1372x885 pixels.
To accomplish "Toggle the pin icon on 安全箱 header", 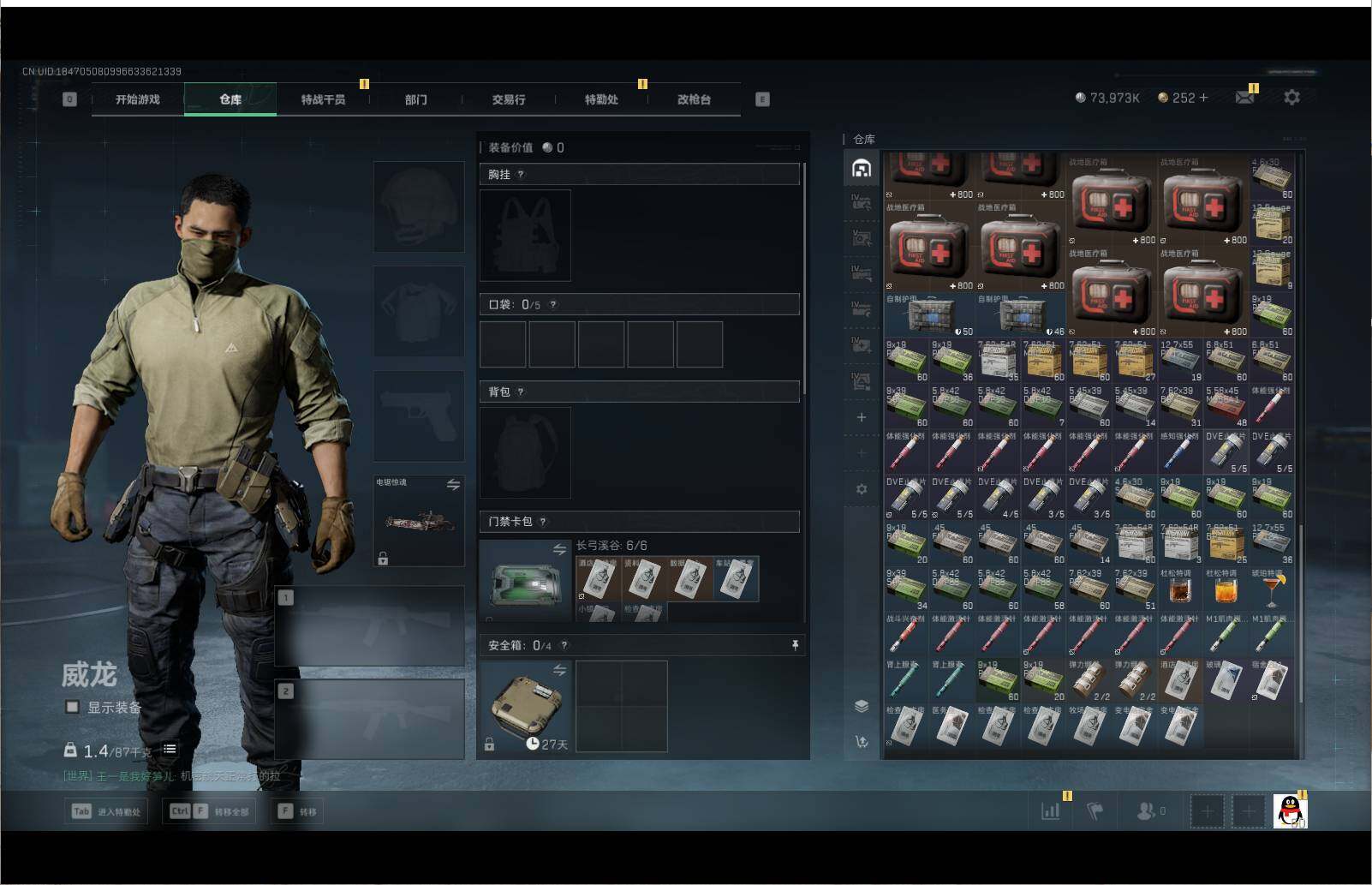I will click(795, 645).
